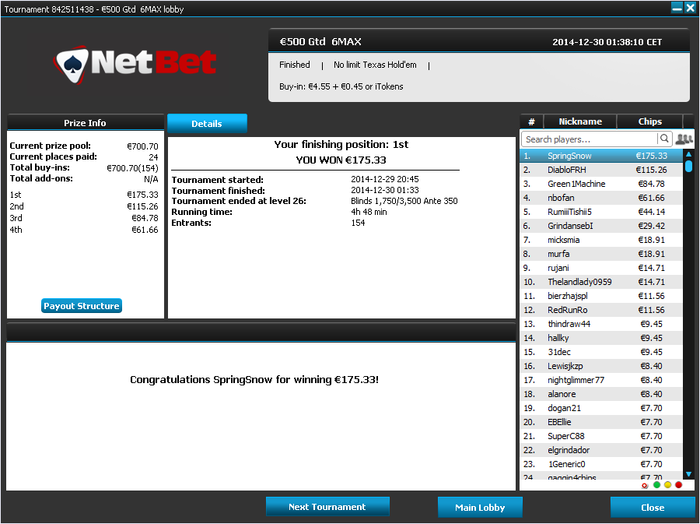Click the player list scroll-up arrow
Viewport: 700px width, 524px height.
click(688, 154)
